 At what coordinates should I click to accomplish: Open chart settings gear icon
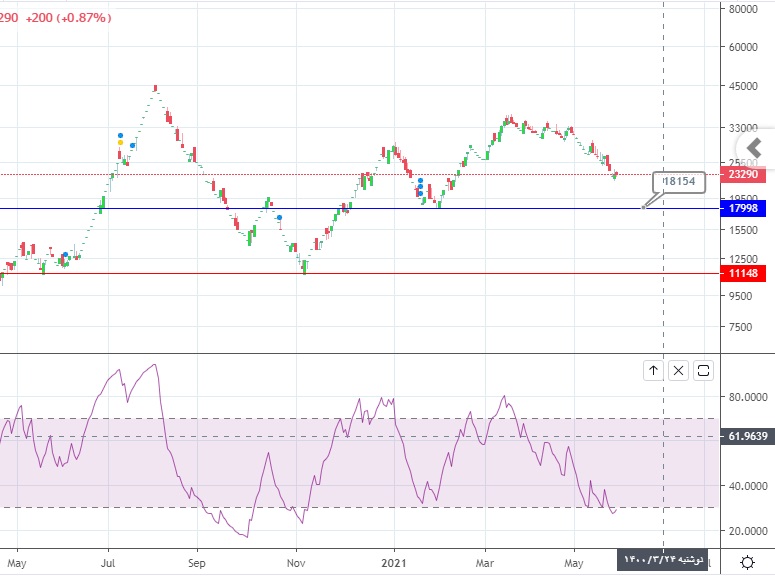(x=747, y=563)
